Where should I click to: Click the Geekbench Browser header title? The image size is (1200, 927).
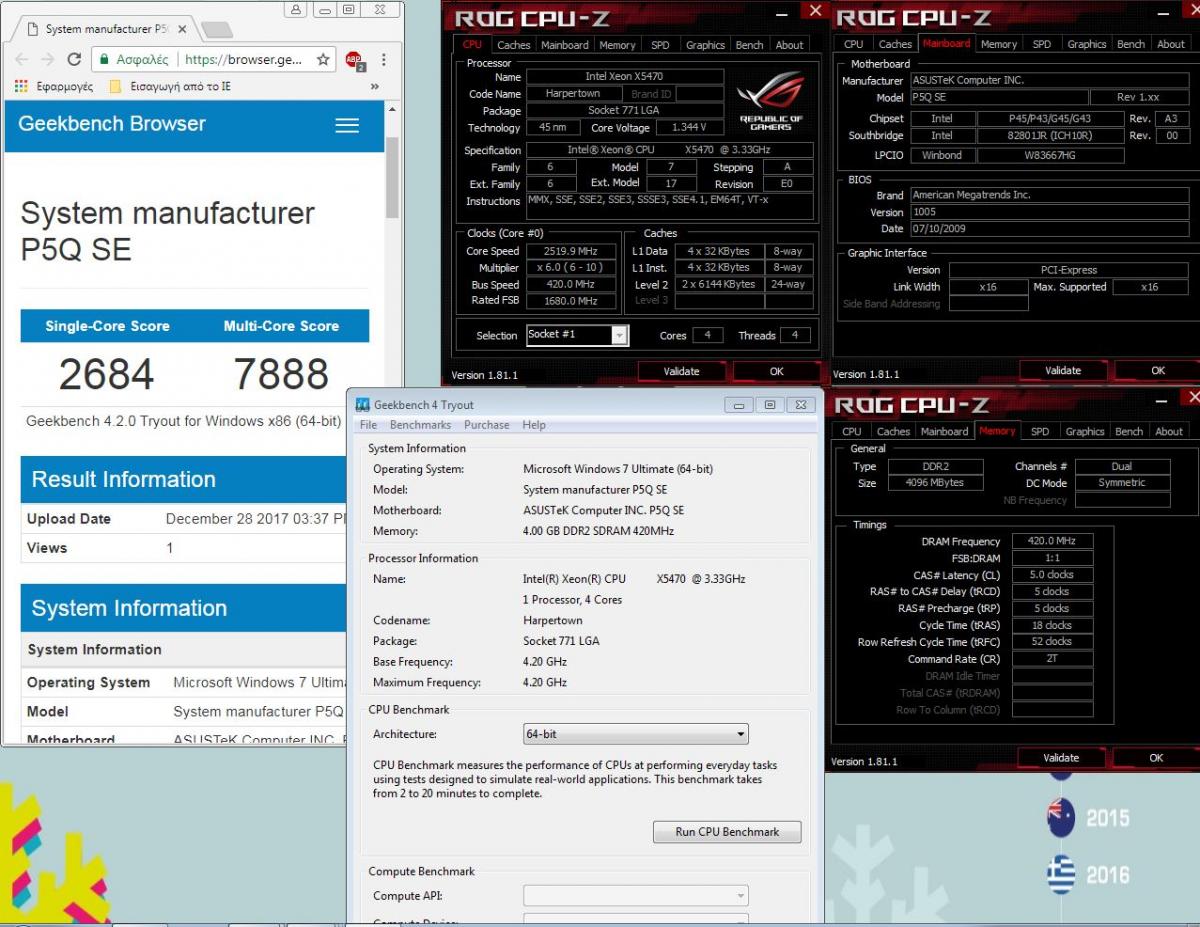[x=112, y=124]
